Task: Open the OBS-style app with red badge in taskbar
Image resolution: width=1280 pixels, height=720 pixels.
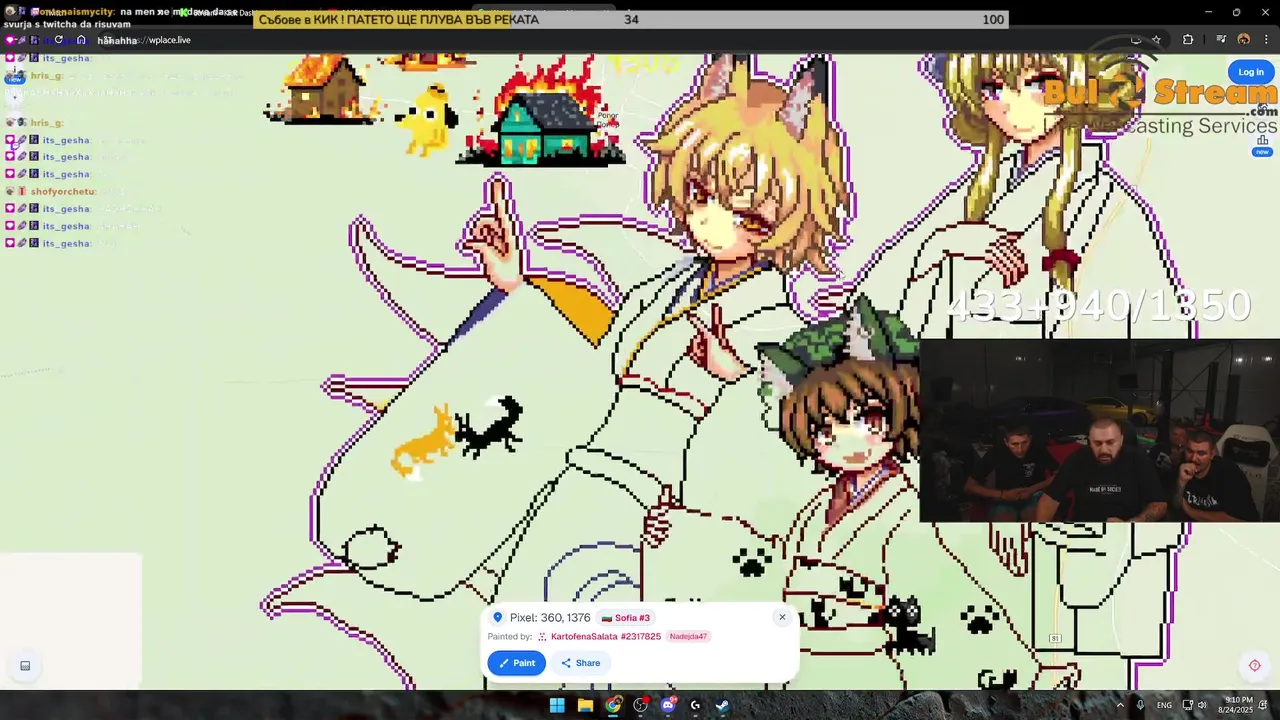Action: point(641,705)
